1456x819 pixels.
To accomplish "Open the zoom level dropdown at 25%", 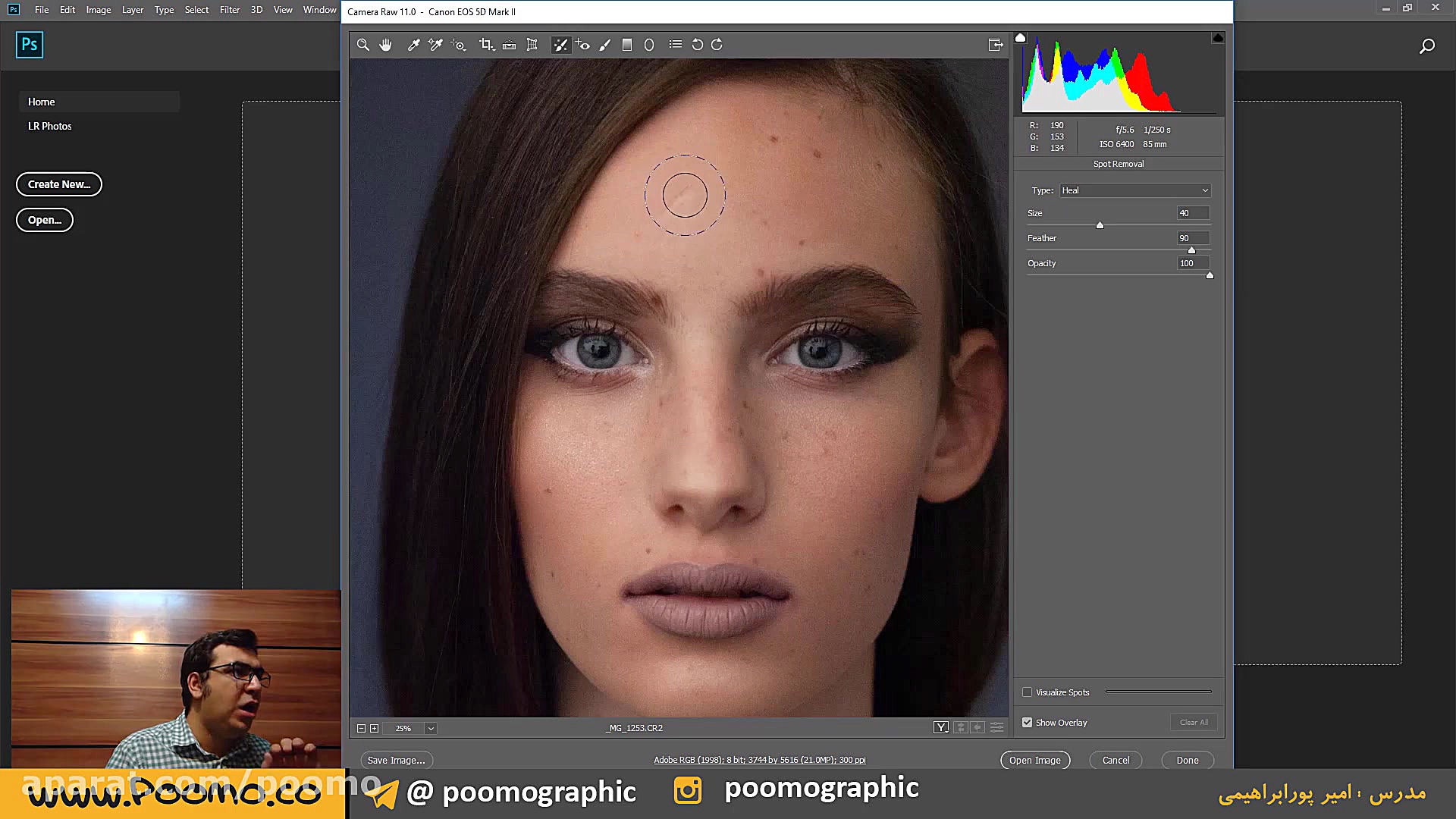I will click(432, 728).
